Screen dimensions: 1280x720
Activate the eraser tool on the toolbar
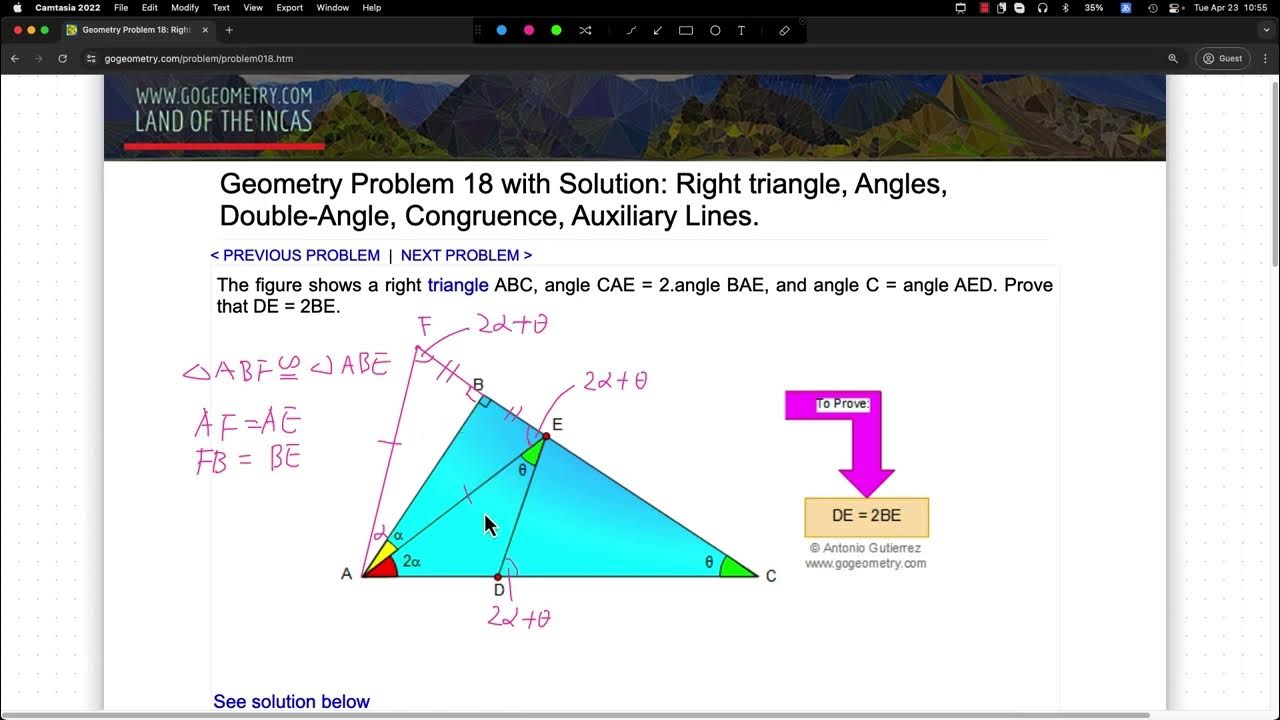click(x=783, y=30)
